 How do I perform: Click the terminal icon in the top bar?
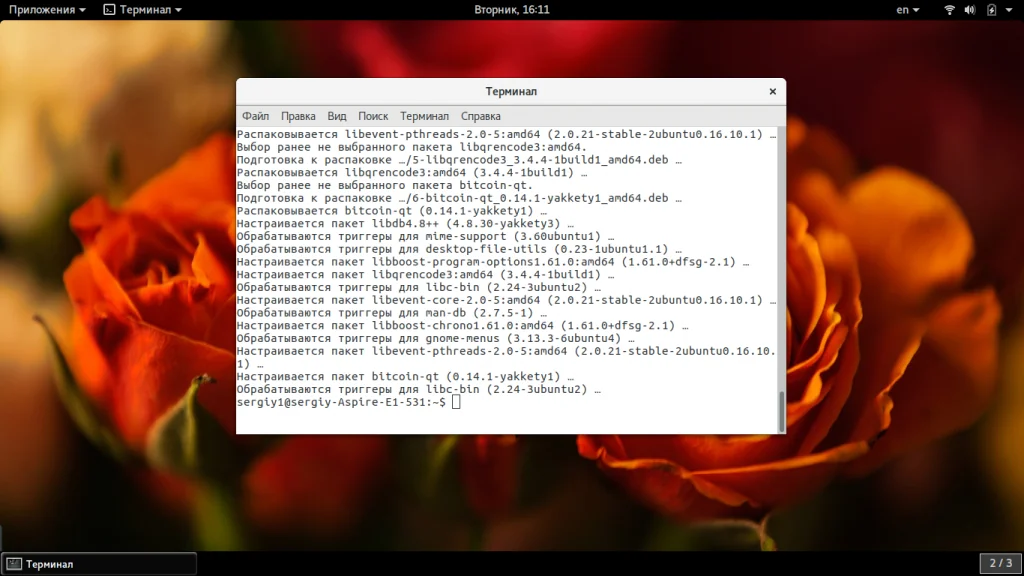[109, 10]
